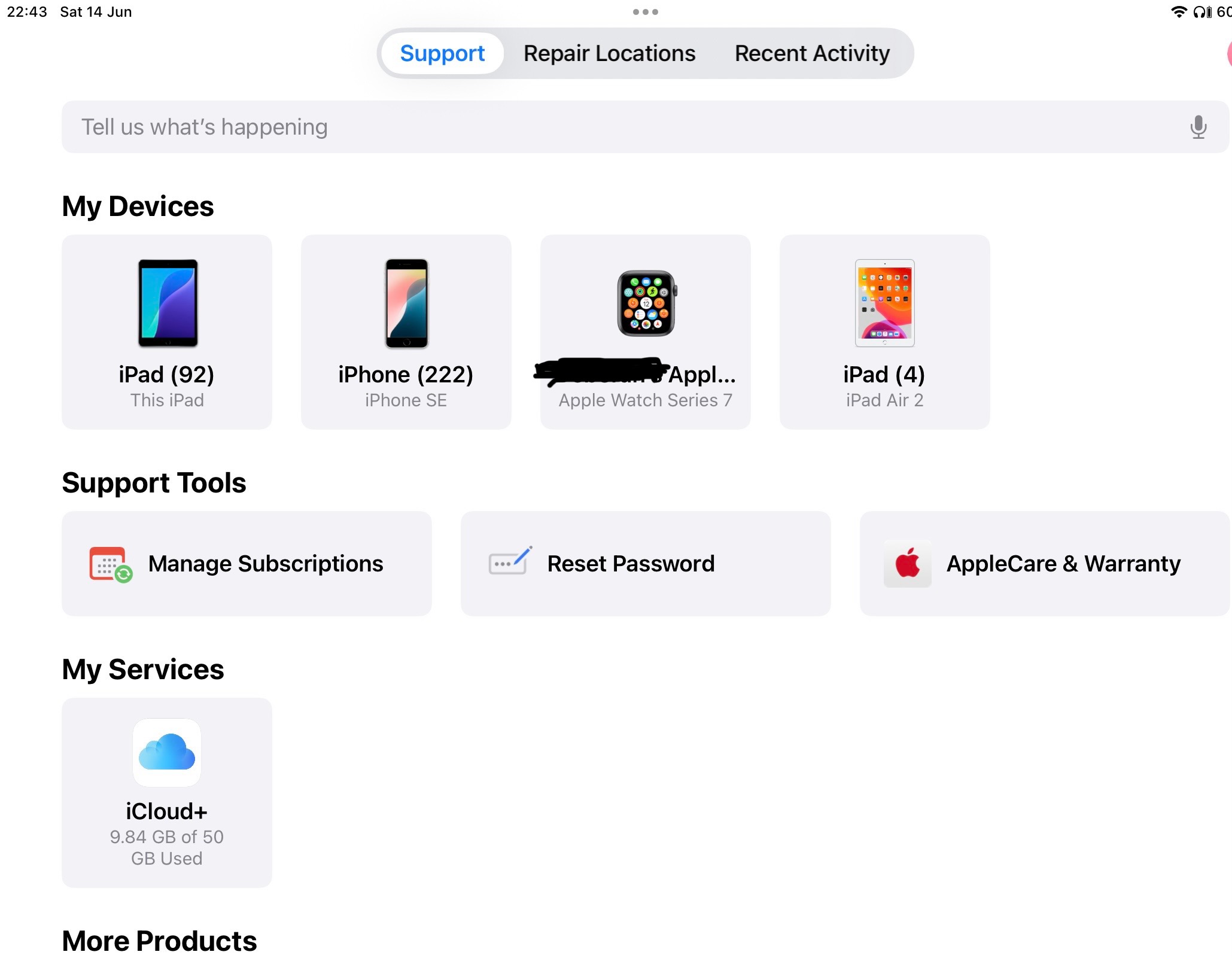Open the iCloud+ service card
Viewport: 1232px width, 958px height.
point(167,792)
